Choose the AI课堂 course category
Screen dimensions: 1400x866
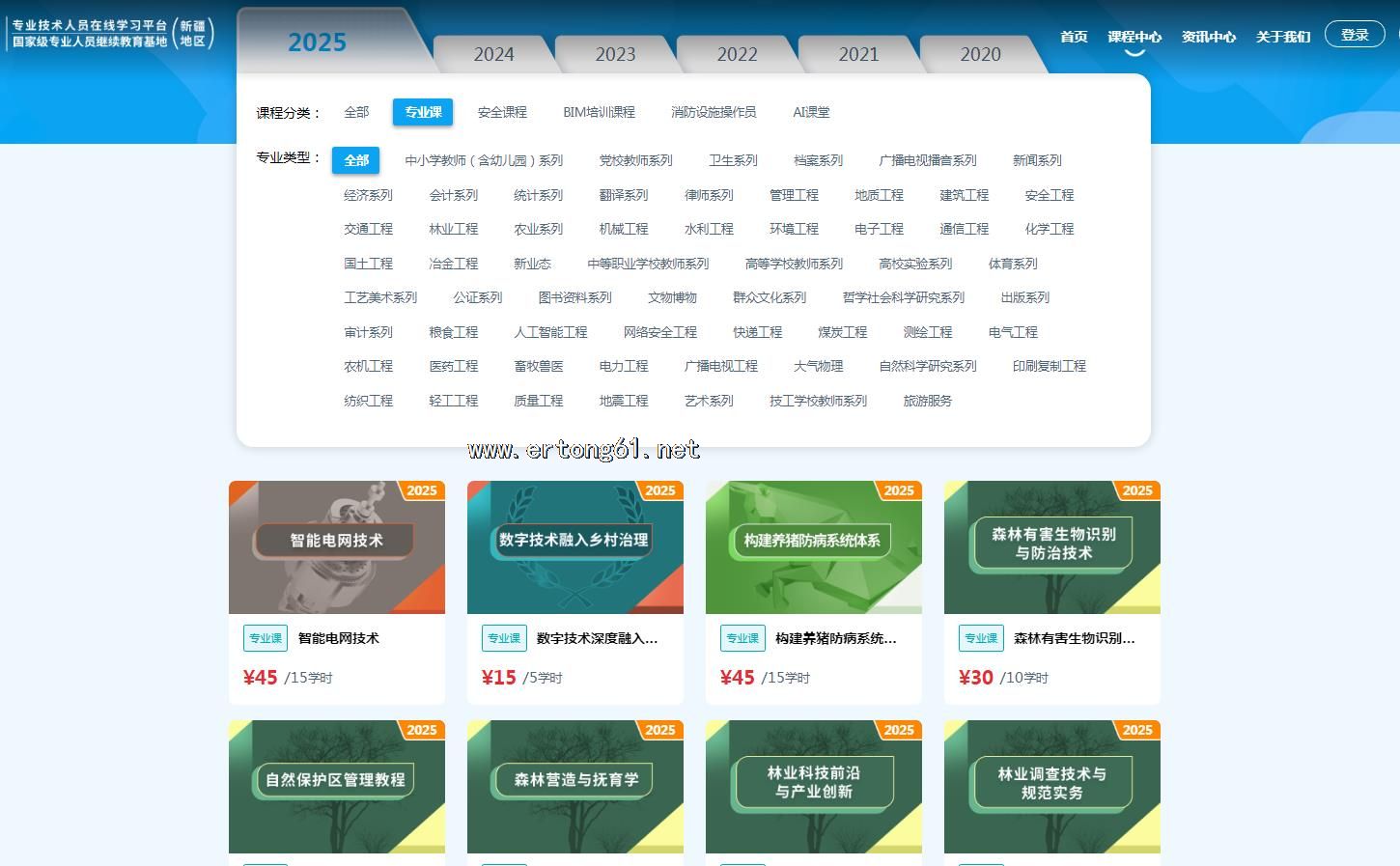(x=811, y=112)
